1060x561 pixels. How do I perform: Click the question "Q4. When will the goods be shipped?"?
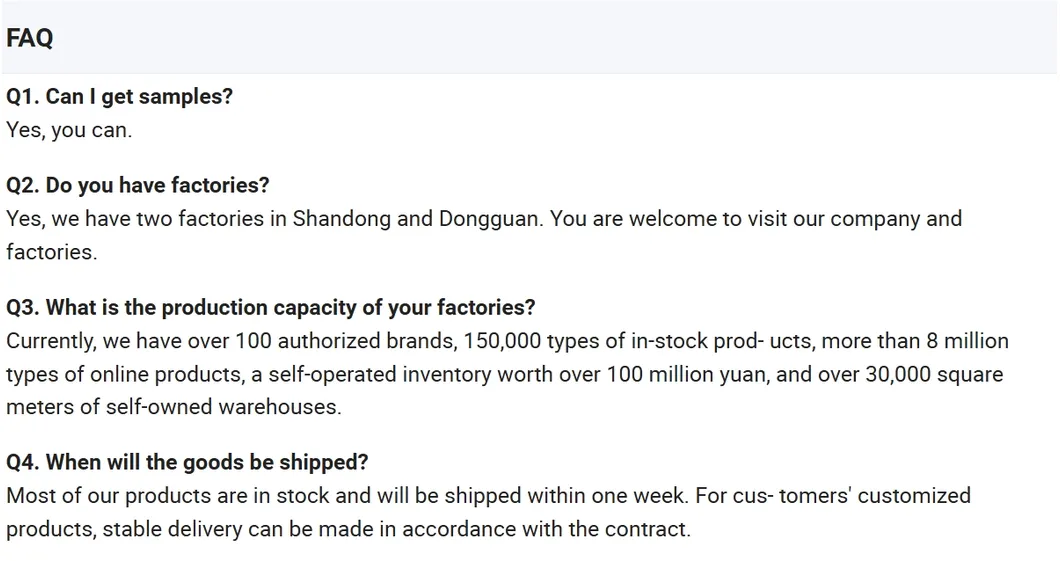[x=187, y=462]
